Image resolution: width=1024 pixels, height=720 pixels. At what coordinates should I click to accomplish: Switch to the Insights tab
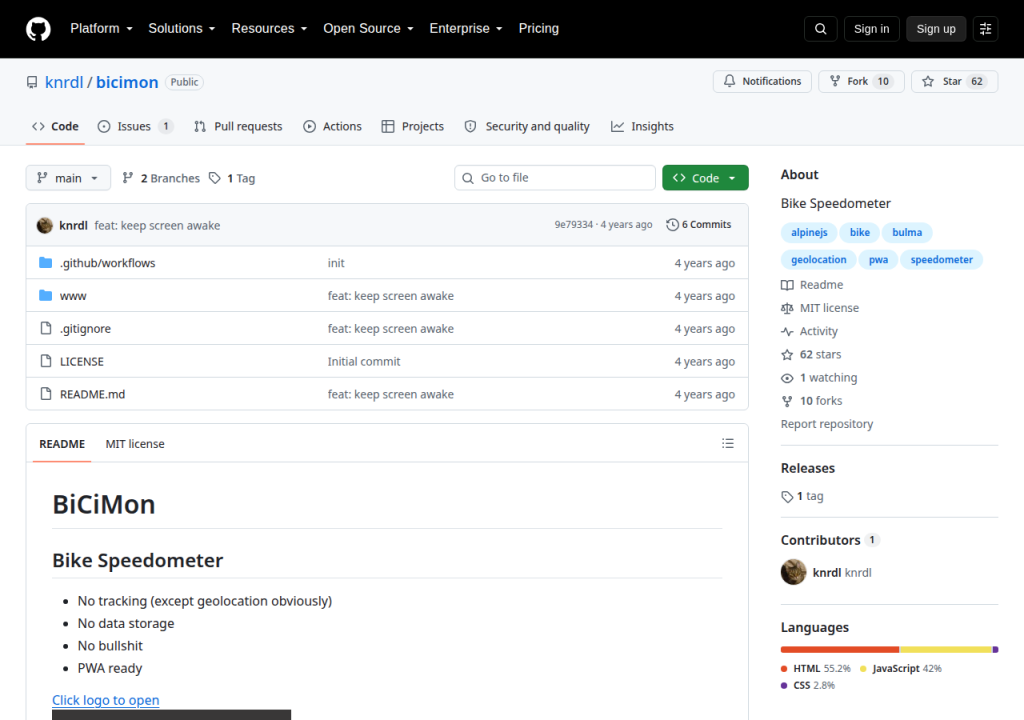pyautogui.click(x=643, y=126)
